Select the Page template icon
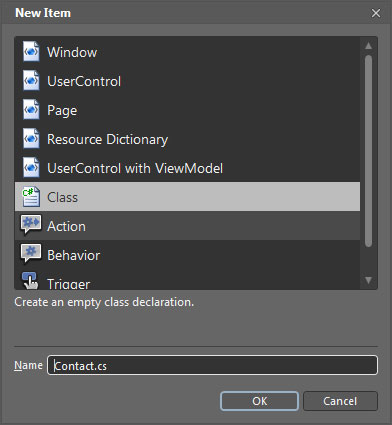 pos(31,110)
